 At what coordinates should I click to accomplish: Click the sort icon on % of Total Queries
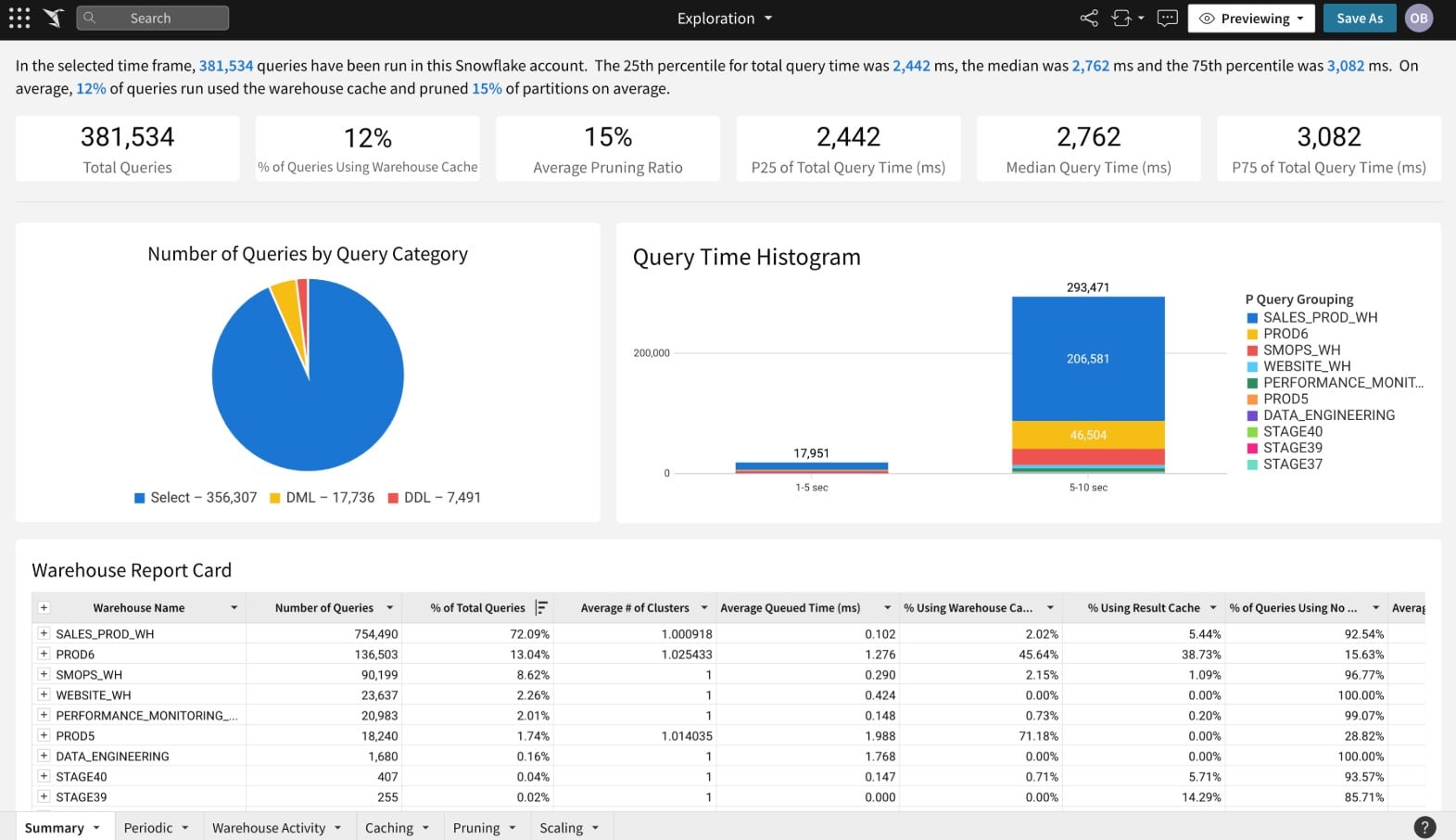541,607
